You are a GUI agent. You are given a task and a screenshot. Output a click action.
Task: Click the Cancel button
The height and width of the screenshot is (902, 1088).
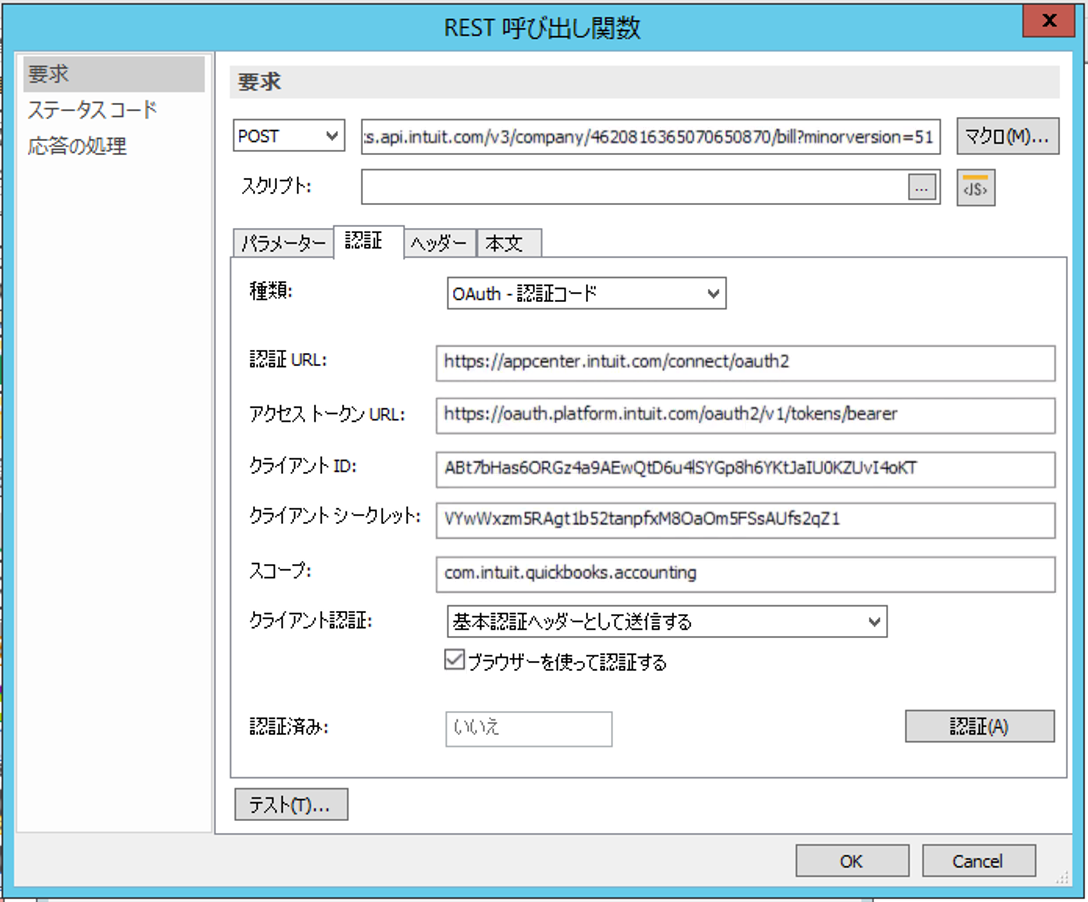978,861
